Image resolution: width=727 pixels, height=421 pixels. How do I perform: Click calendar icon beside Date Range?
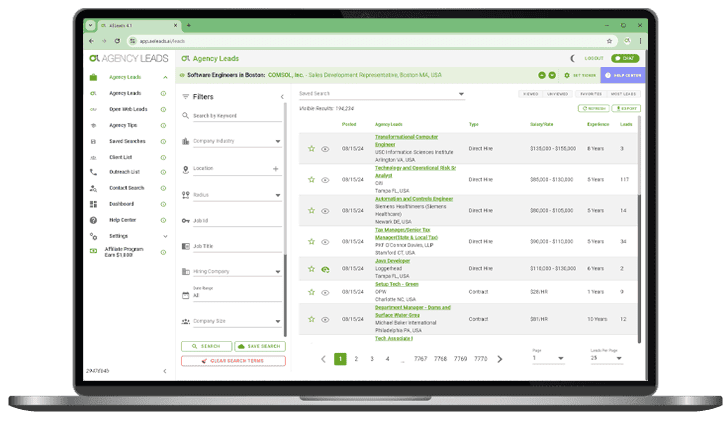click(185, 295)
